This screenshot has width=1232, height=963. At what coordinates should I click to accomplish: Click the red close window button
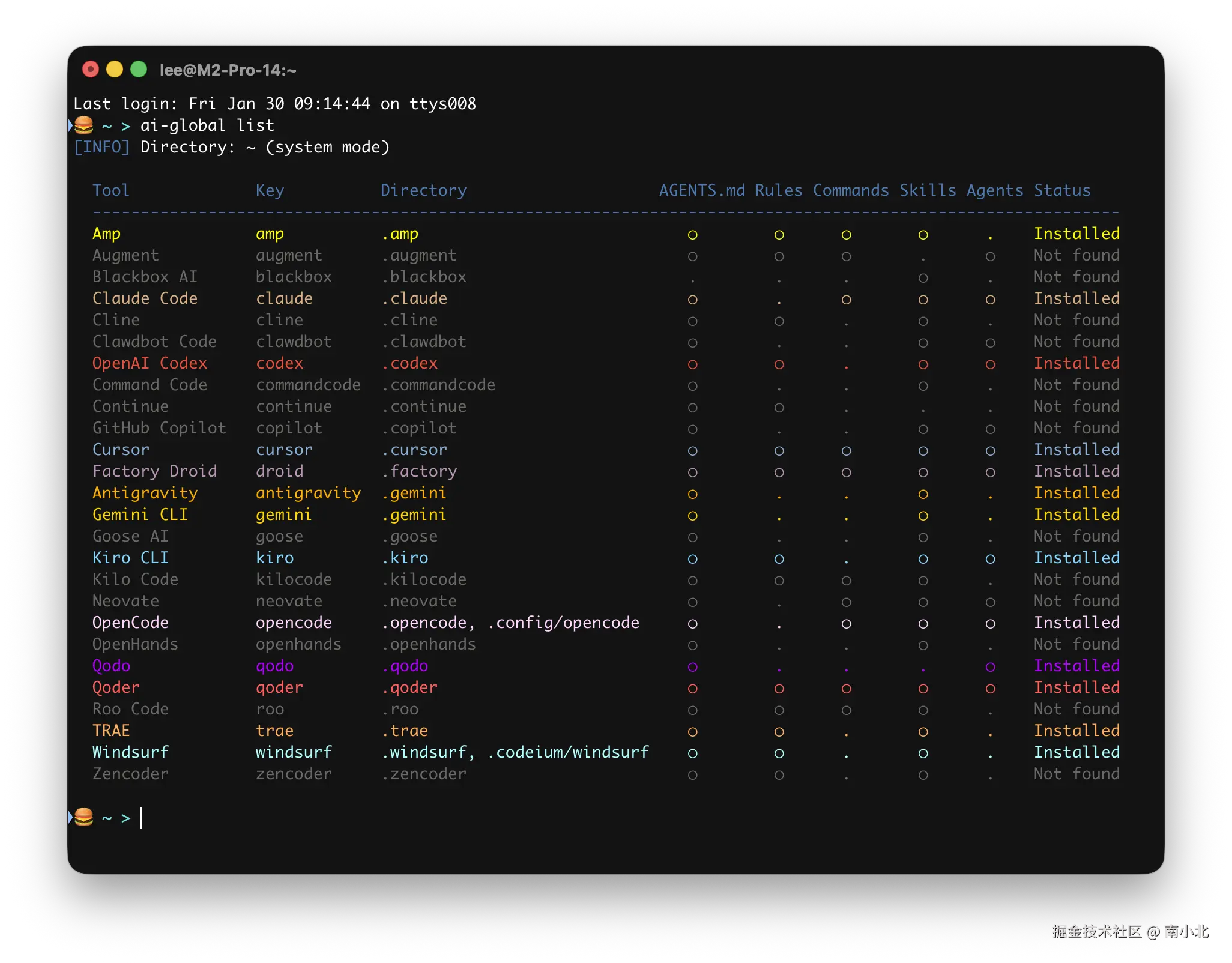[91, 70]
